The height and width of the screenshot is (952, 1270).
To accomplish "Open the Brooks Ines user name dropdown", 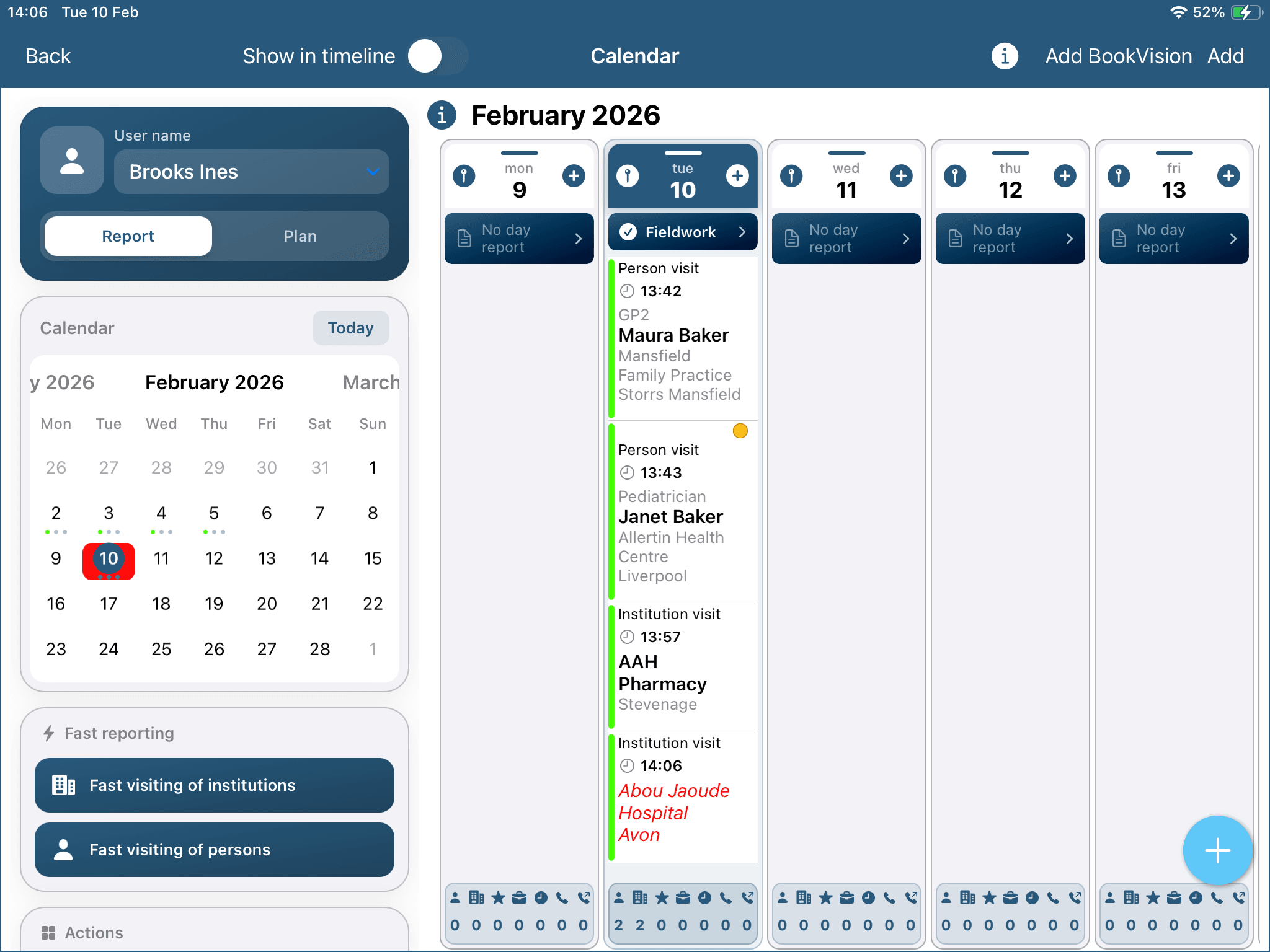I will pyautogui.click(x=251, y=172).
